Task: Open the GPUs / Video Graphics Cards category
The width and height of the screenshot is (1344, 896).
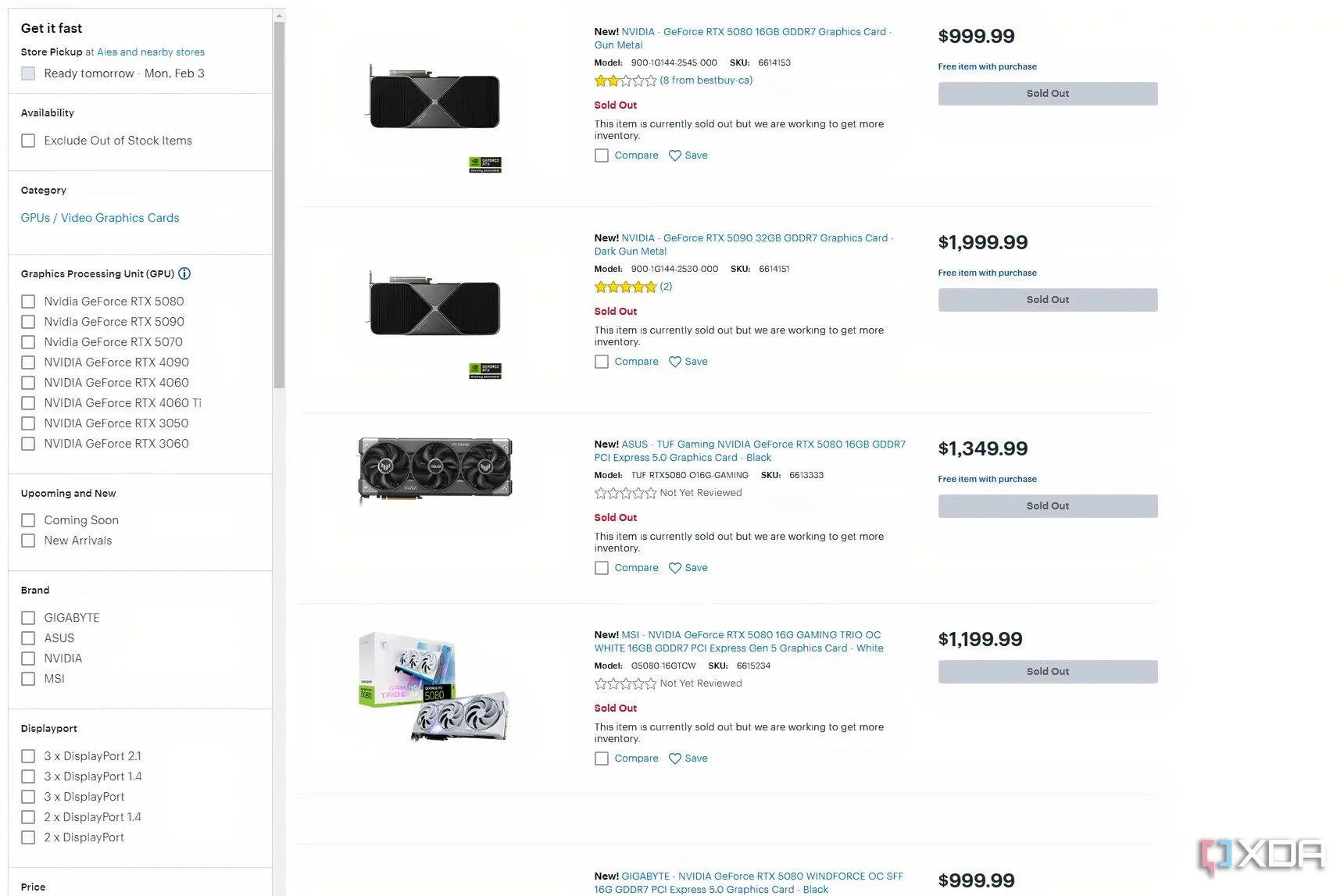Action: [99, 217]
